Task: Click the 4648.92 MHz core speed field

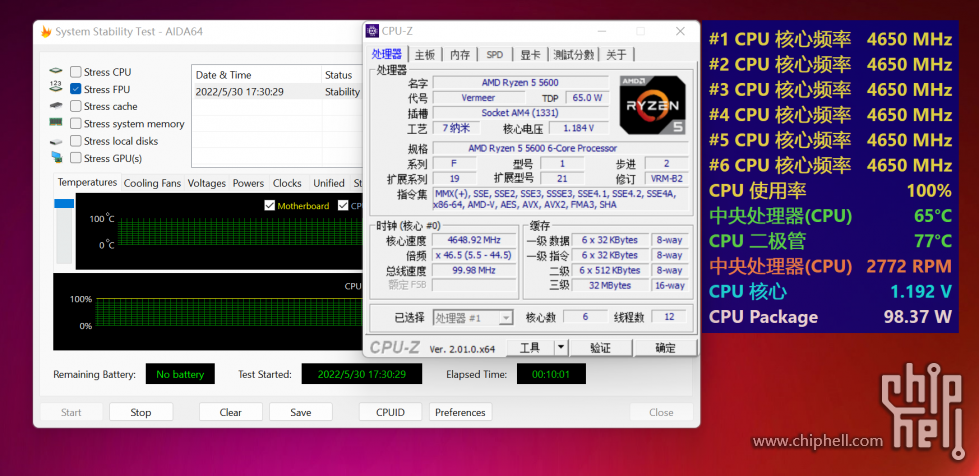Action: click(475, 240)
